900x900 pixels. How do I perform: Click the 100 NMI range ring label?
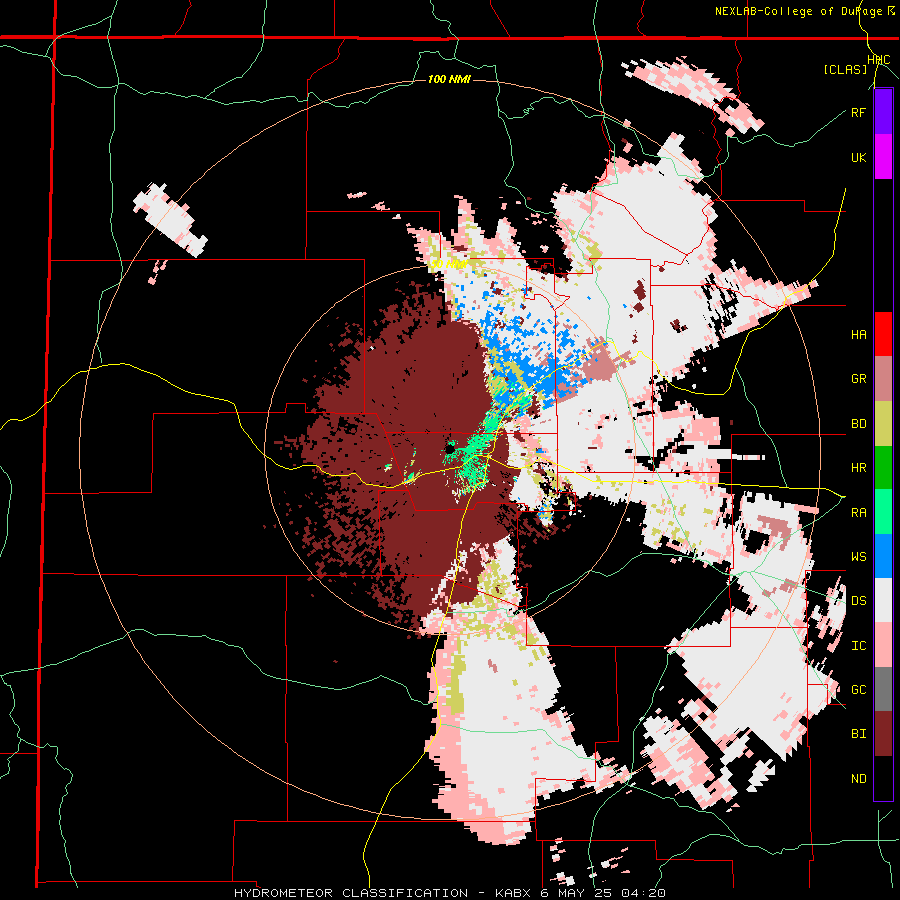(x=449, y=79)
